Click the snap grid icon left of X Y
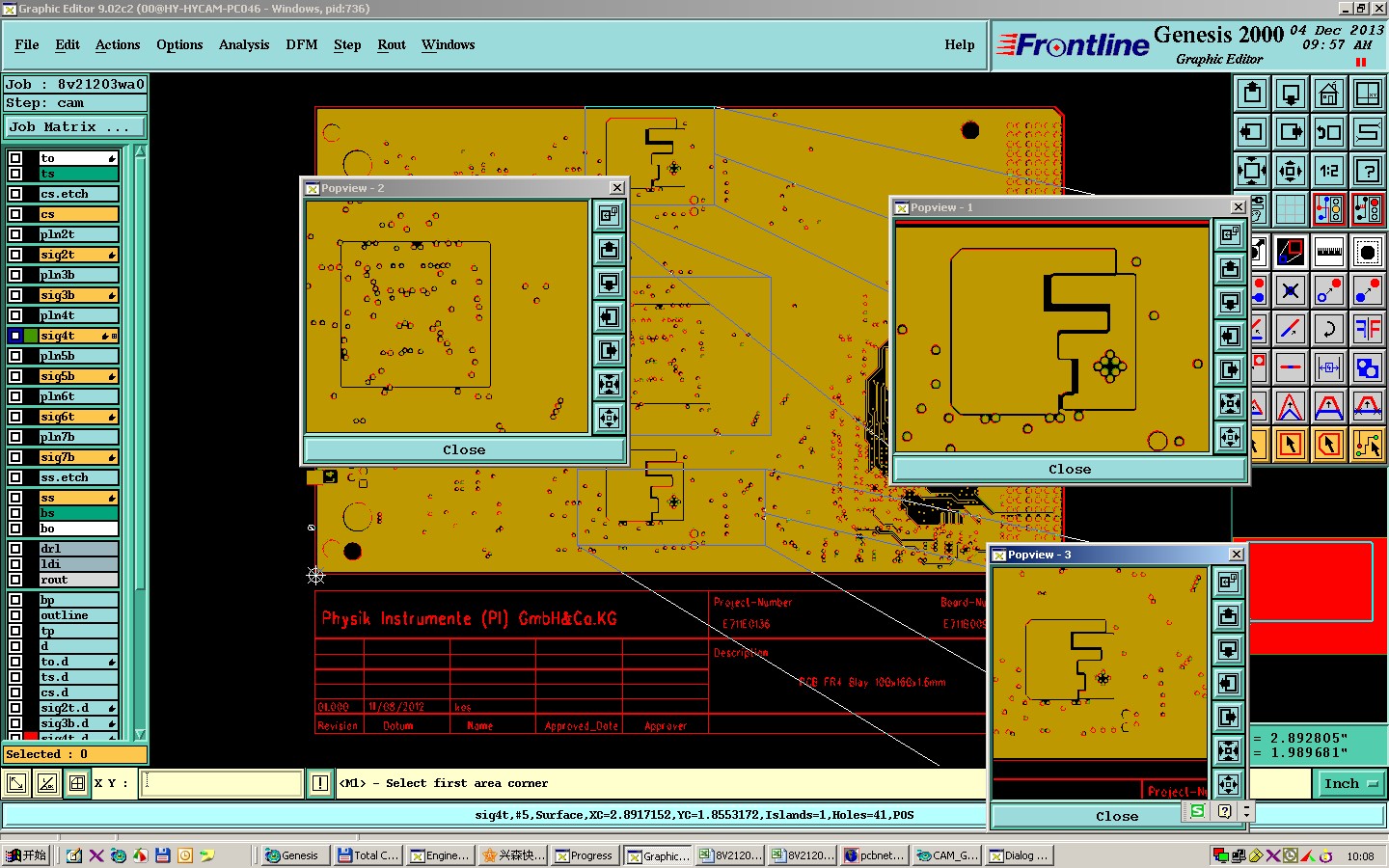 point(77,783)
